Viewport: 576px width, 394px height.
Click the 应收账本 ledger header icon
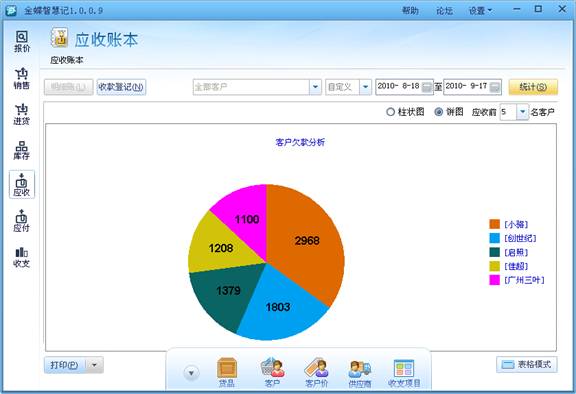pos(60,38)
